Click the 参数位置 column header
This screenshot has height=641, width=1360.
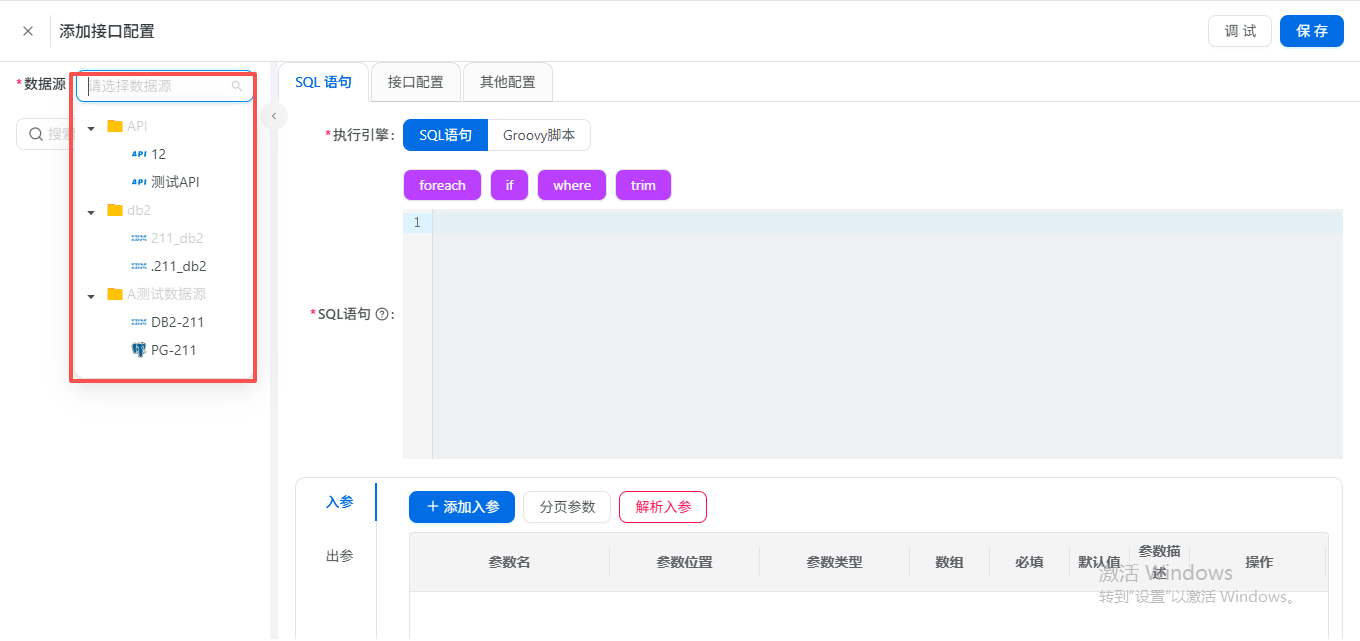click(x=685, y=562)
